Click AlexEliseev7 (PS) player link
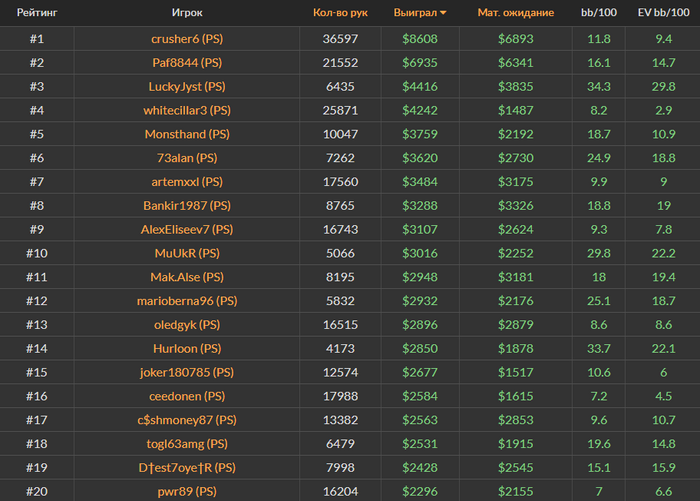 [x=187, y=229]
